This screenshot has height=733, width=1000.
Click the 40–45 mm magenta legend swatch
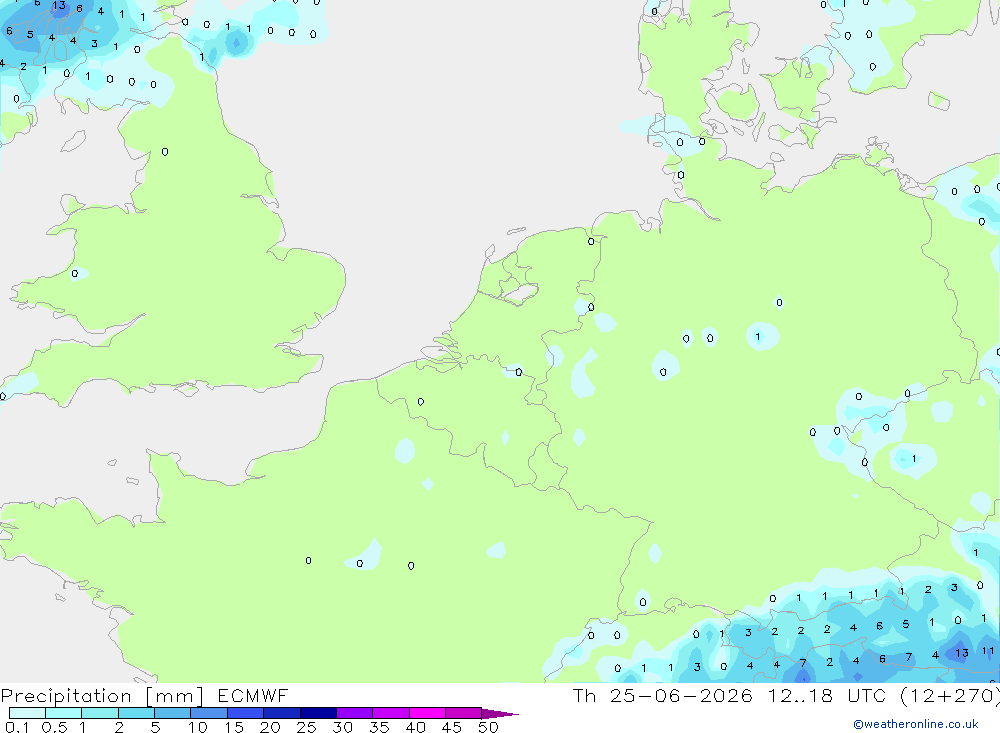(427, 713)
